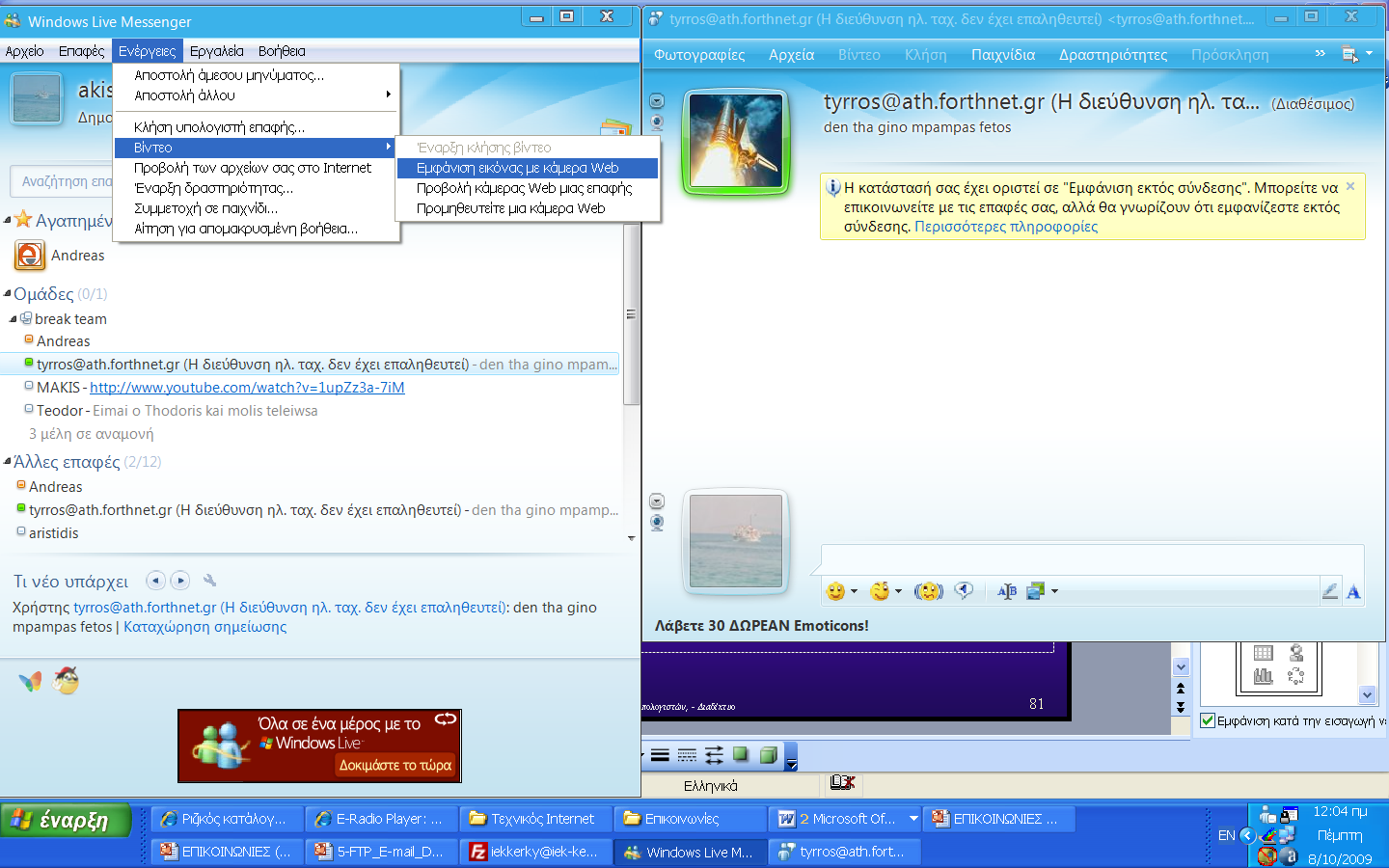1389x868 pixels.
Task: Select contact aristidis
Action: [54, 533]
